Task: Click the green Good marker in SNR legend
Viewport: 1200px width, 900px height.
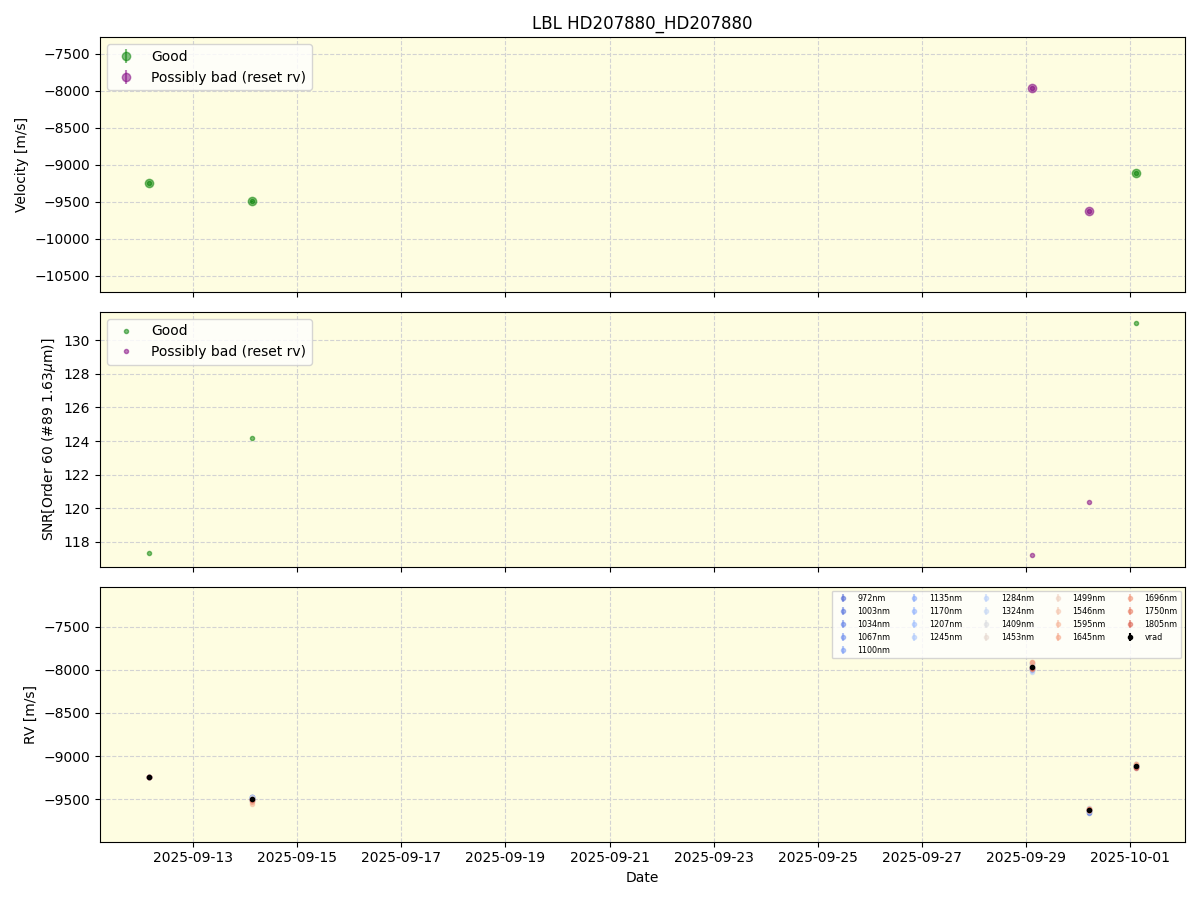Action: click(126, 331)
